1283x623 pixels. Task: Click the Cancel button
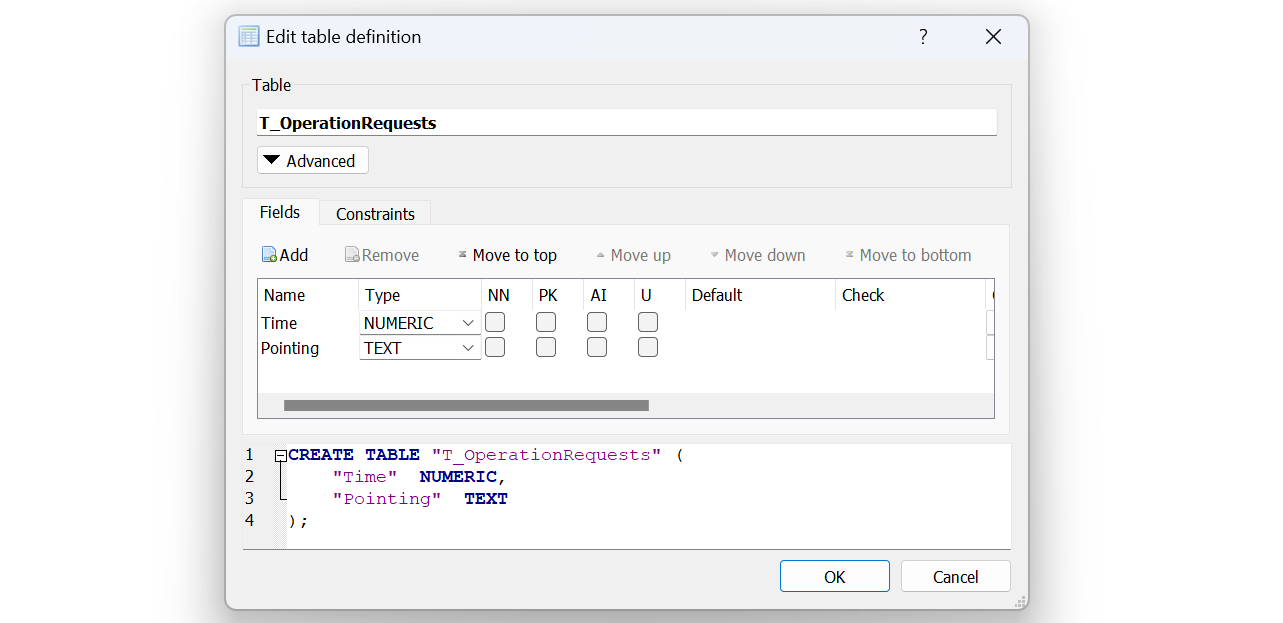955,577
